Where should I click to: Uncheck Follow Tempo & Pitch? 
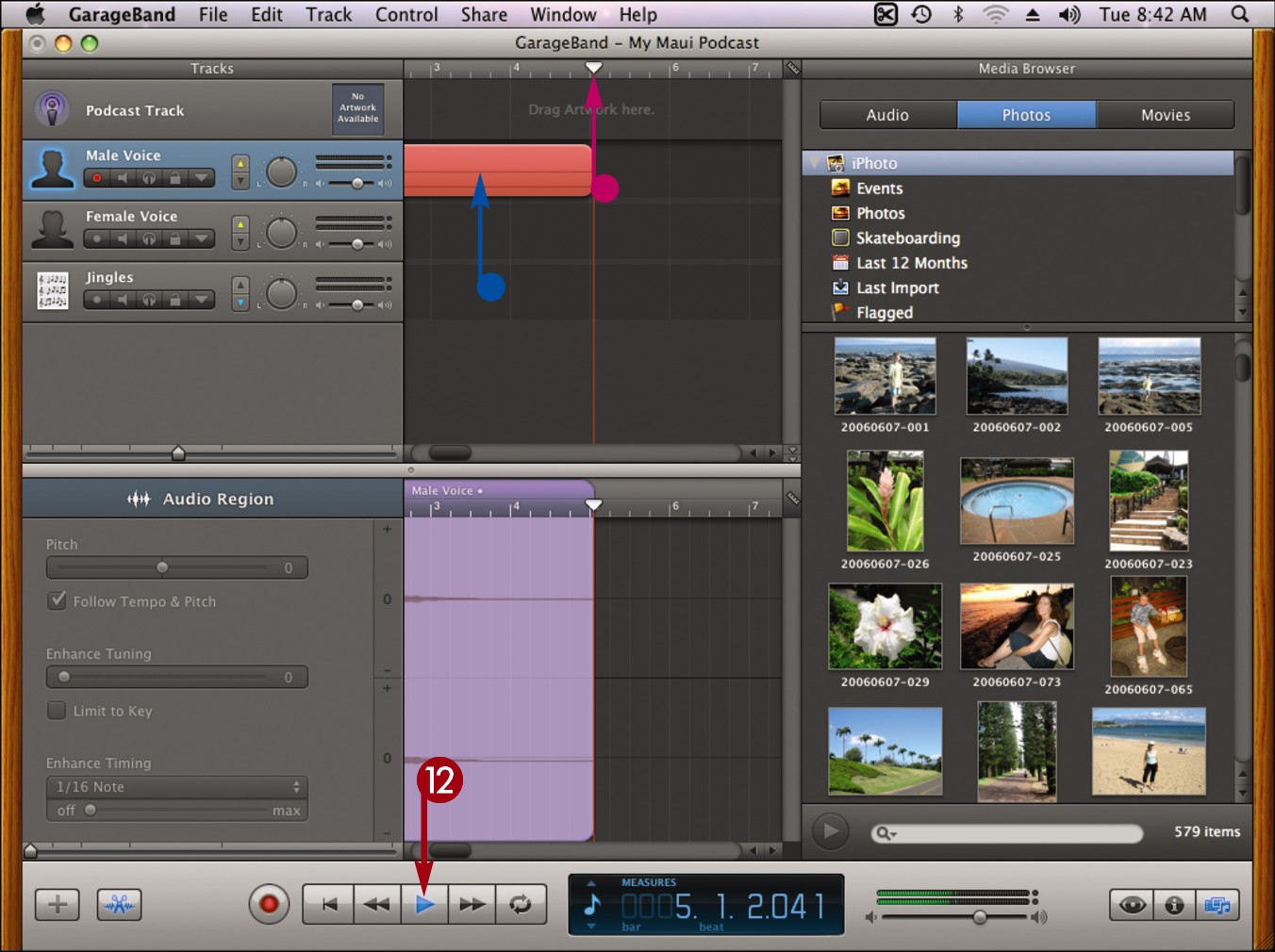tap(58, 600)
